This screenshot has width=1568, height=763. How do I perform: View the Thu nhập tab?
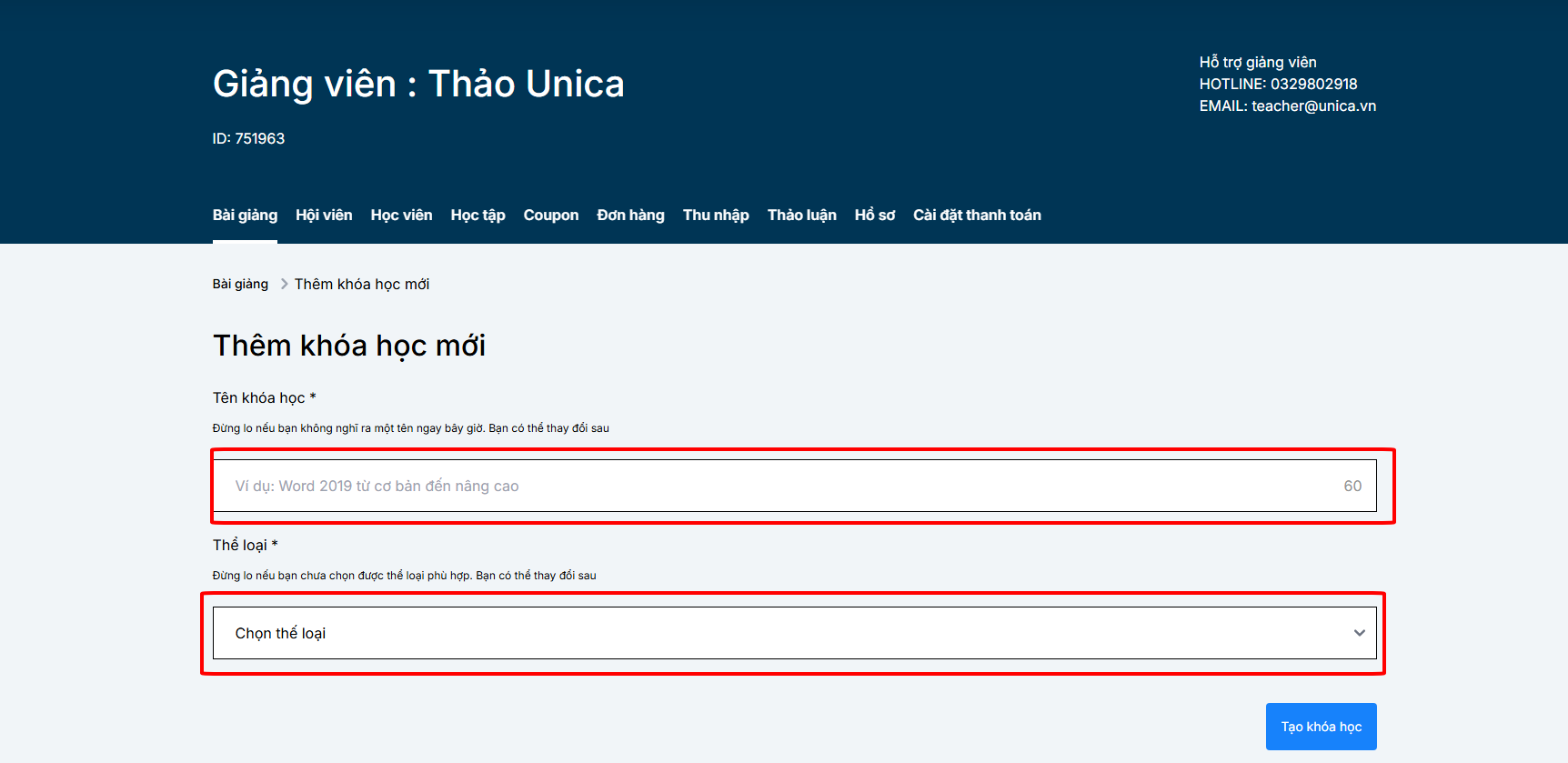coord(716,216)
